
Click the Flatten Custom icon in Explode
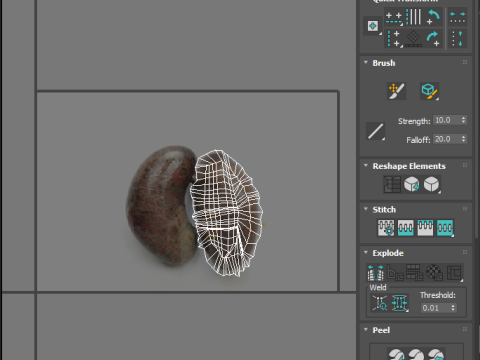click(454, 273)
